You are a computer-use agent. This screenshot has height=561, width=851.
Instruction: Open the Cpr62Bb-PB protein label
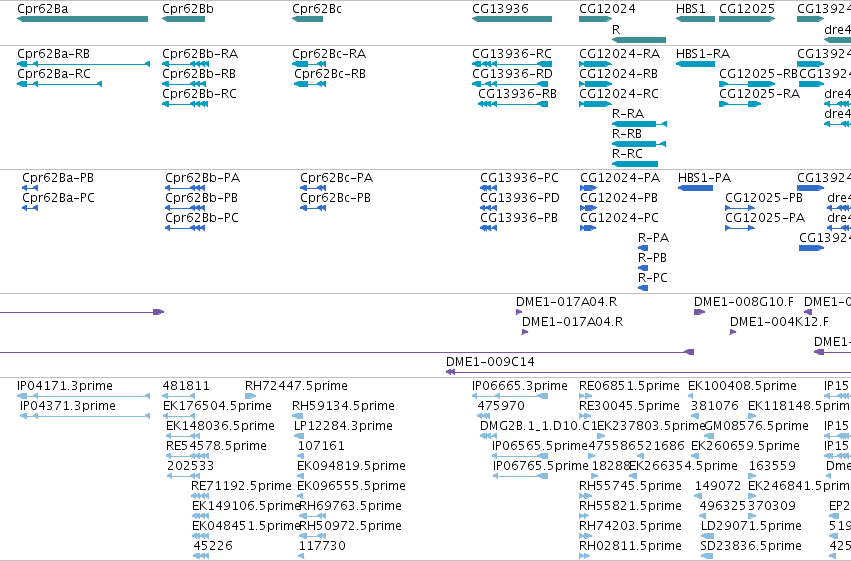[x=201, y=198]
